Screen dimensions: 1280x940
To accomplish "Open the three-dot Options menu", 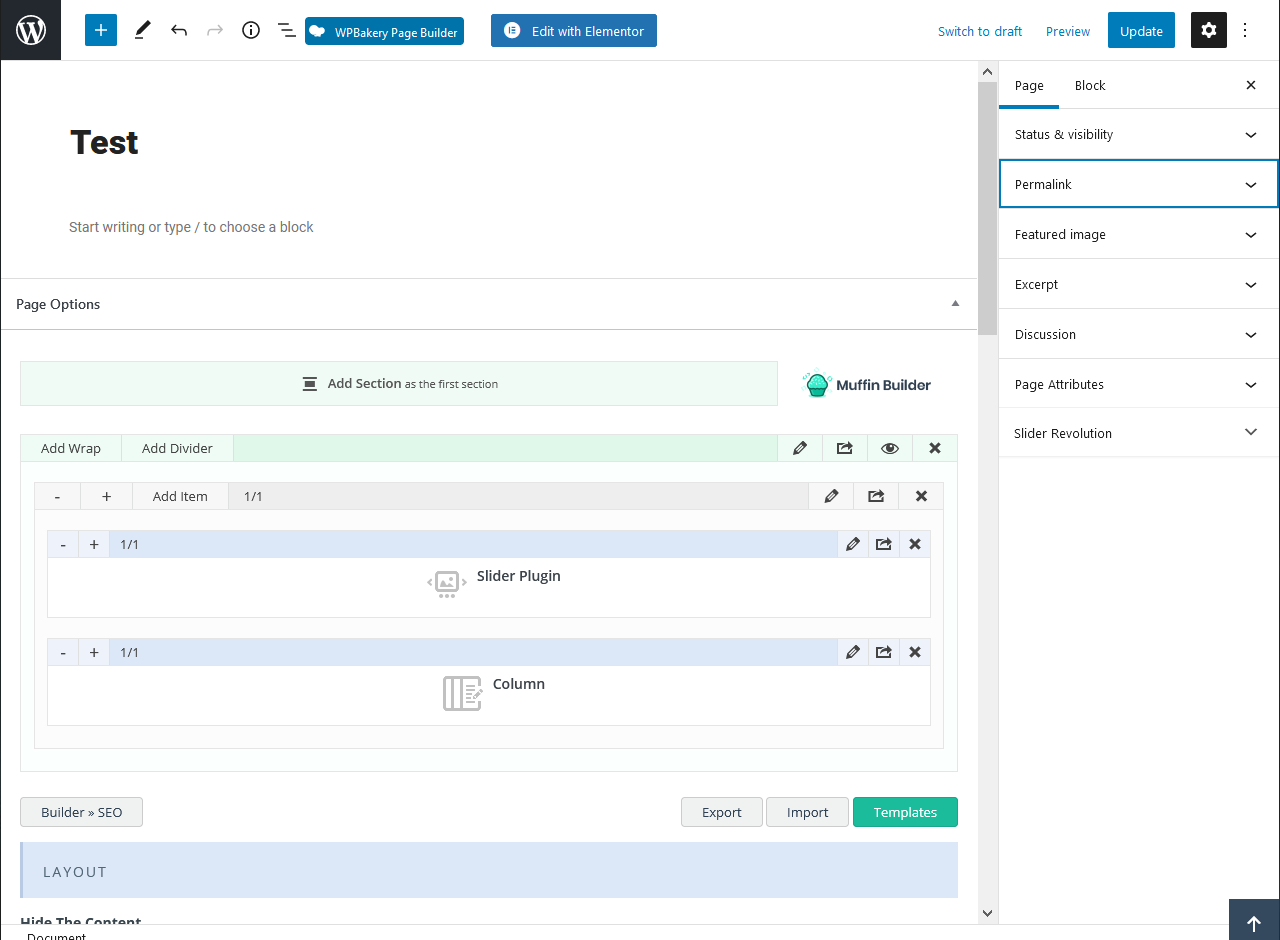I will pyautogui.click(x=1245, y=30).
